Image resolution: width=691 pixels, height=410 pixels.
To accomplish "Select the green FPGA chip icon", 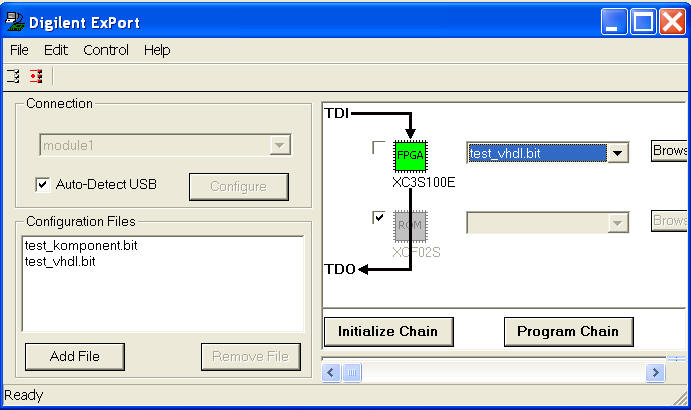I will pyautogui.click(x=410, y=156).
